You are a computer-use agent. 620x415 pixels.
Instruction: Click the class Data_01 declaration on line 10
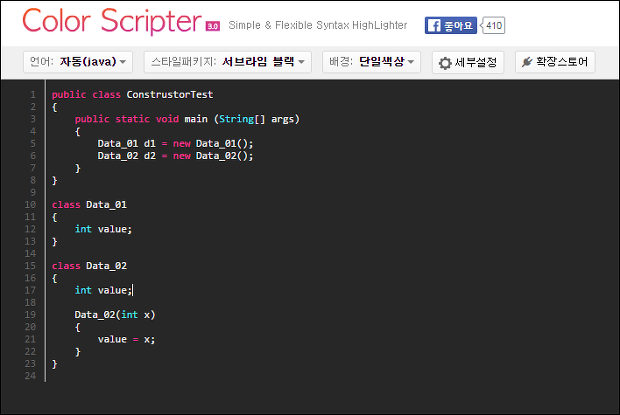coord(89,205)
